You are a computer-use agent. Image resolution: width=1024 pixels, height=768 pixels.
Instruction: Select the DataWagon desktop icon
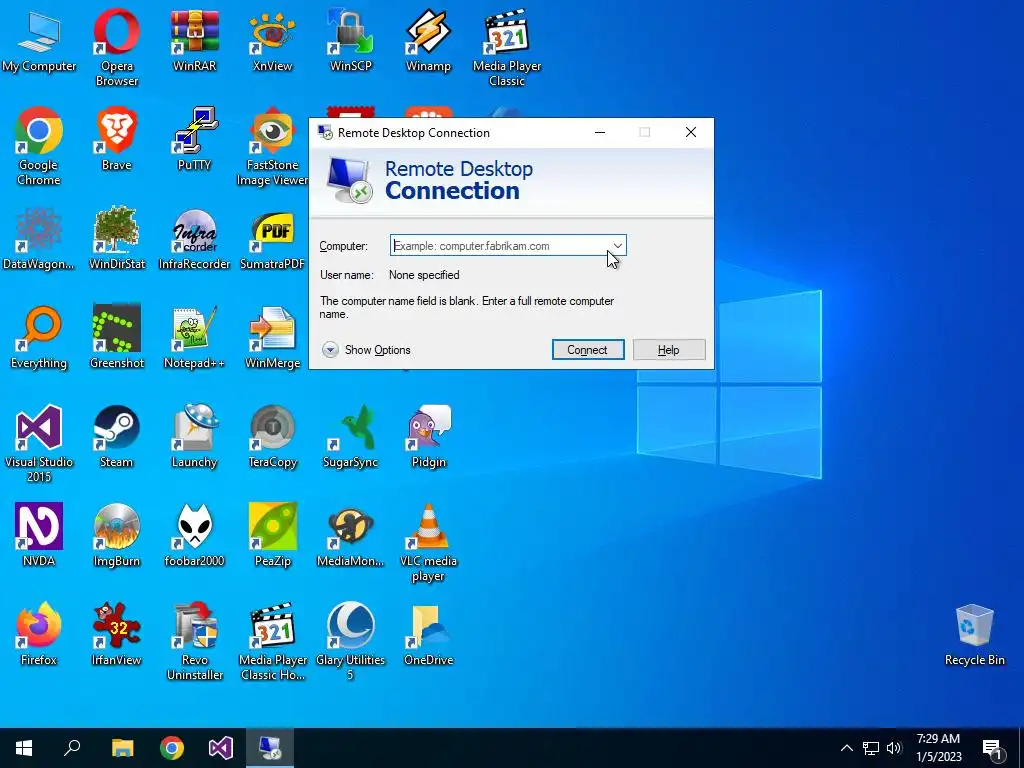39,239
